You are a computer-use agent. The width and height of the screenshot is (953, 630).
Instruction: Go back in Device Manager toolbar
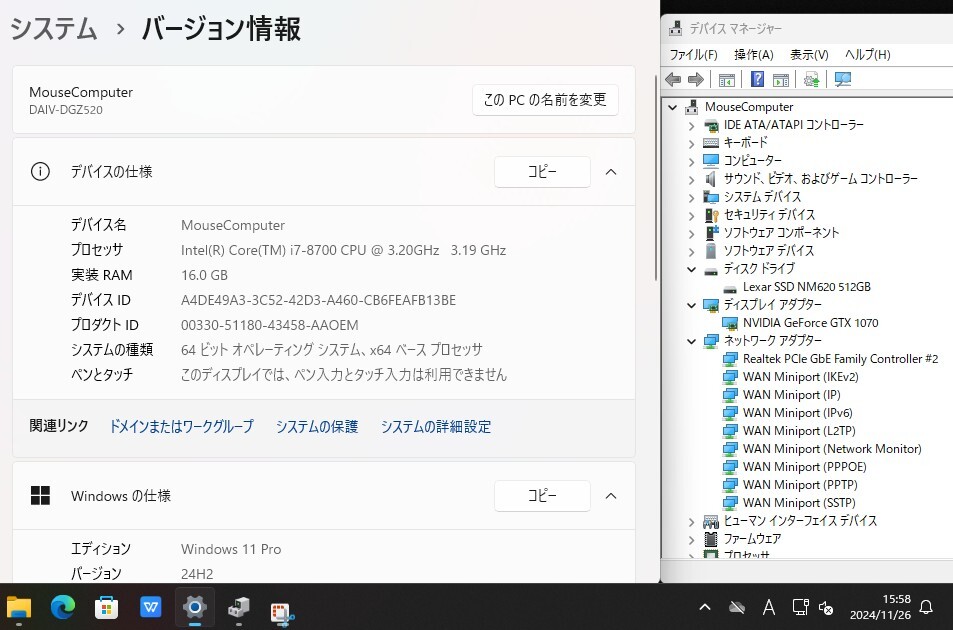click(673, 80)
